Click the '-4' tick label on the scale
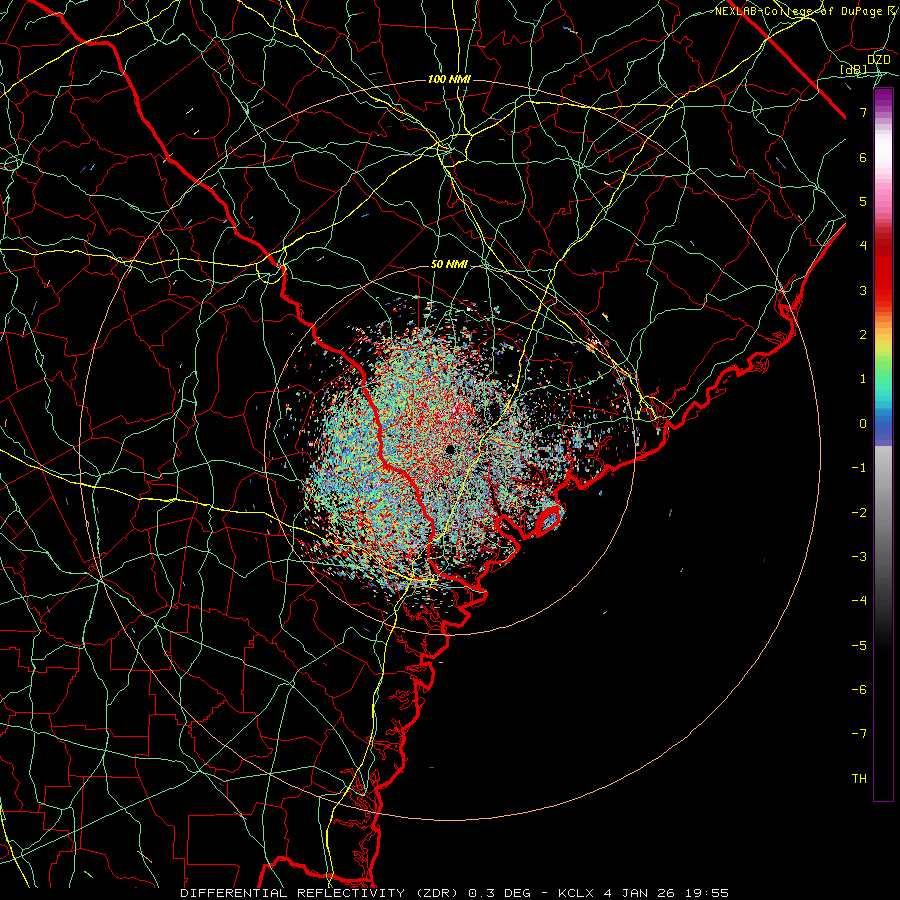Screen dimensions: 900x900 tap(859, 601)
